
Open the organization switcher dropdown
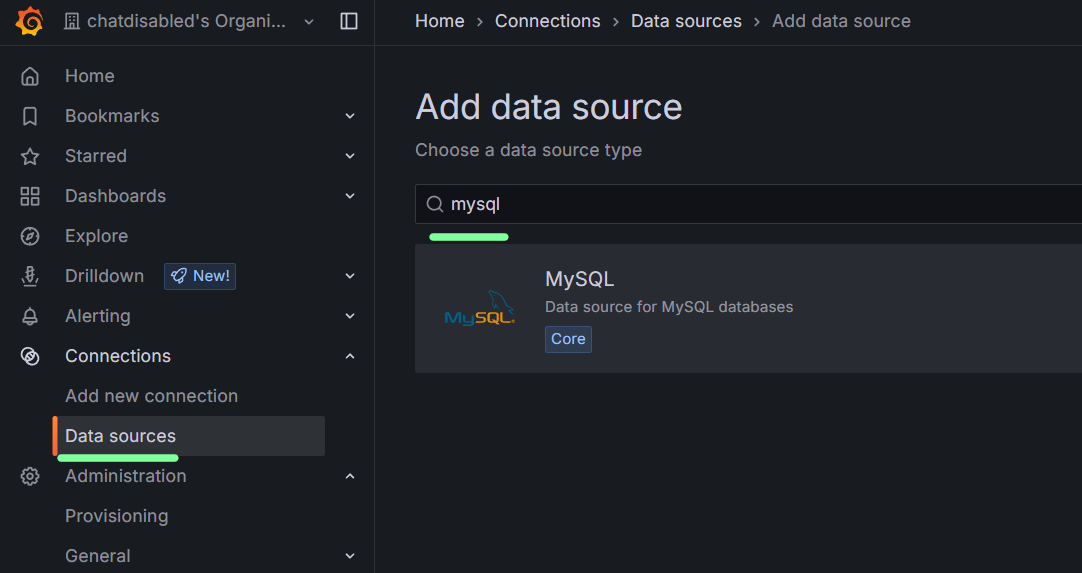click(x=309, y=21)
